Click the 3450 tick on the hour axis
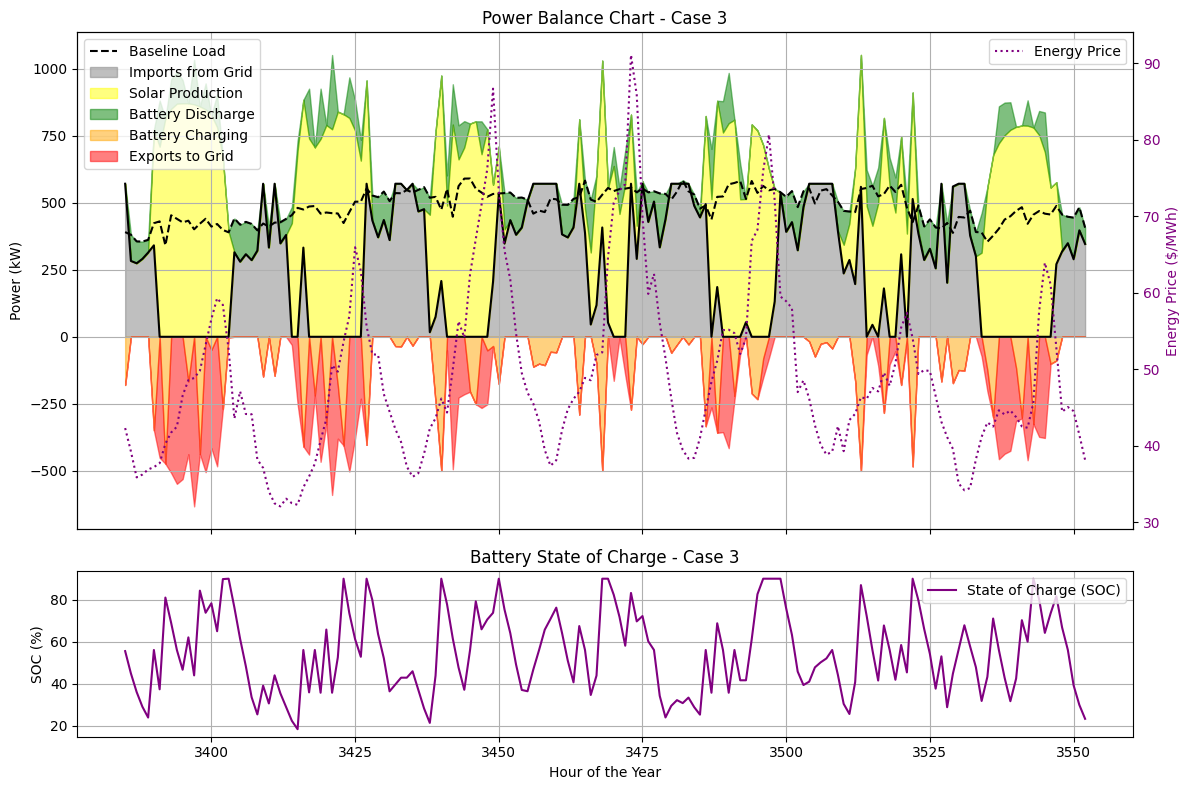 (499, 753)
